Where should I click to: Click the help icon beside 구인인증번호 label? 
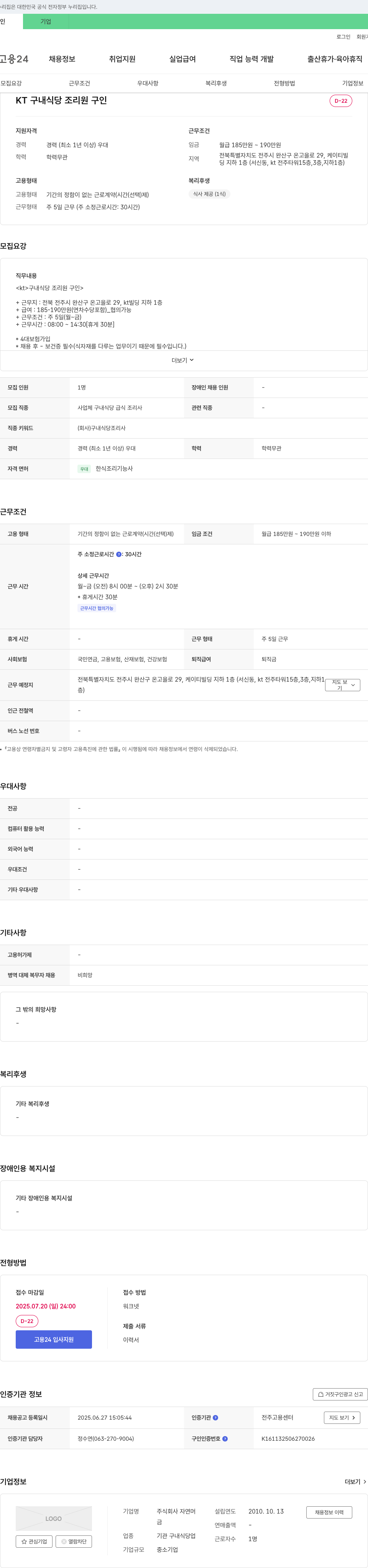225,1439
